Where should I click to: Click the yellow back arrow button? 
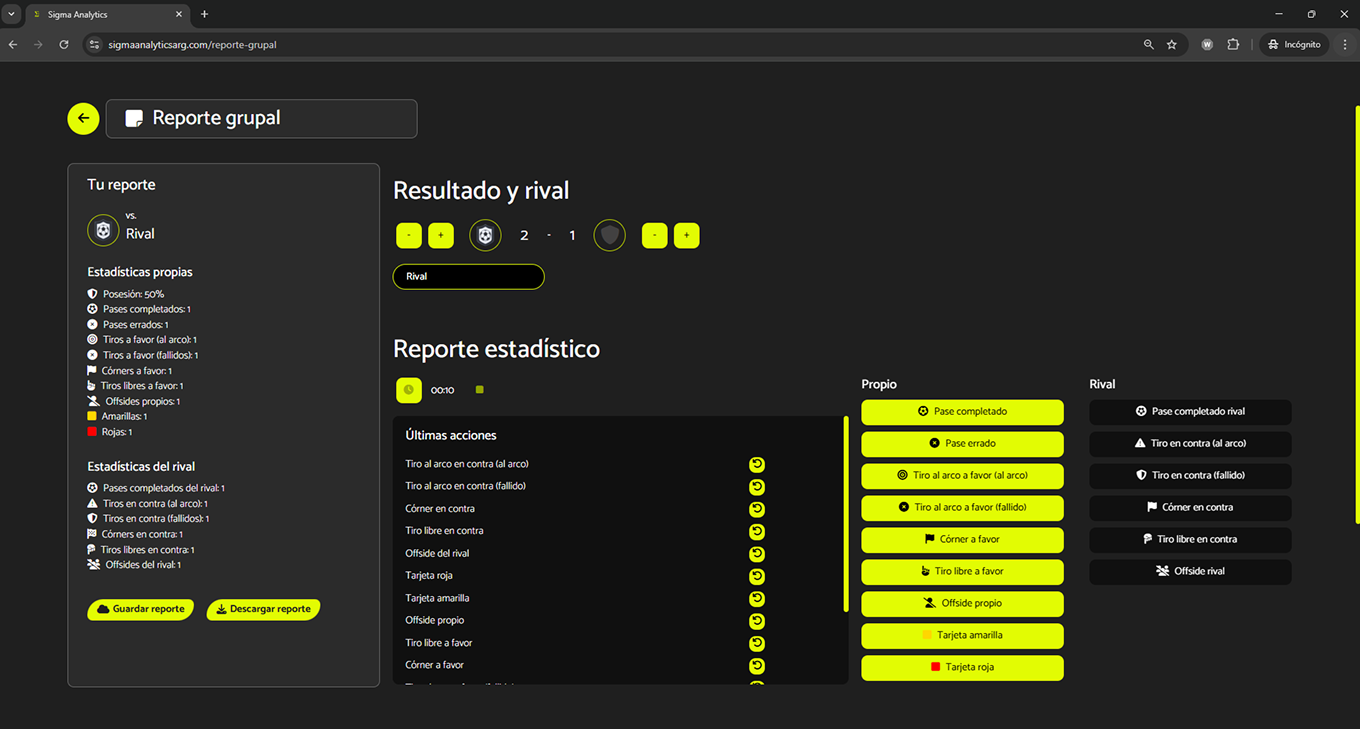(x=83, y=118)
